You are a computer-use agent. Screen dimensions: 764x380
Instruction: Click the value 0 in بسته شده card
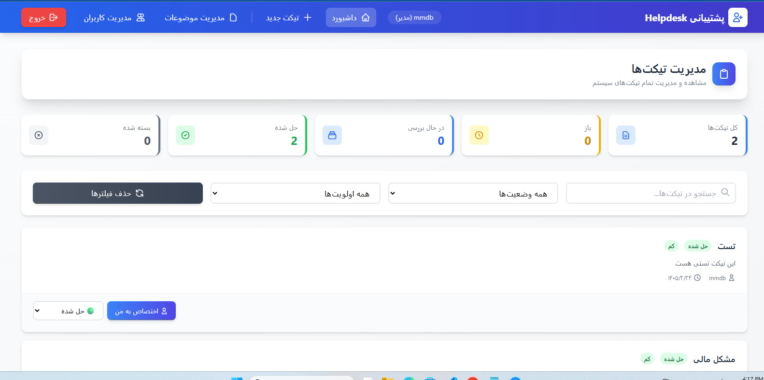coord(147,141)
